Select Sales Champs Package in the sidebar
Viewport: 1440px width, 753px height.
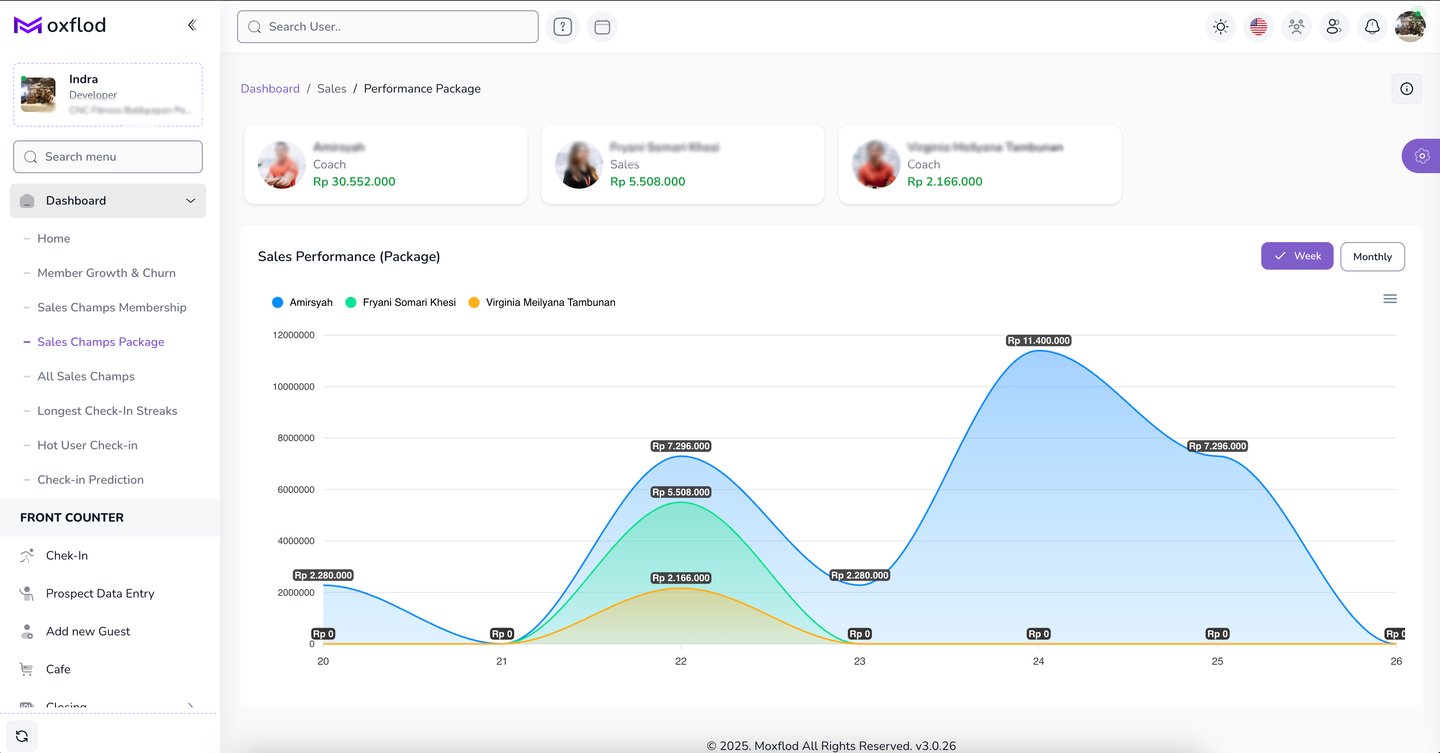(x=101, y=342)
